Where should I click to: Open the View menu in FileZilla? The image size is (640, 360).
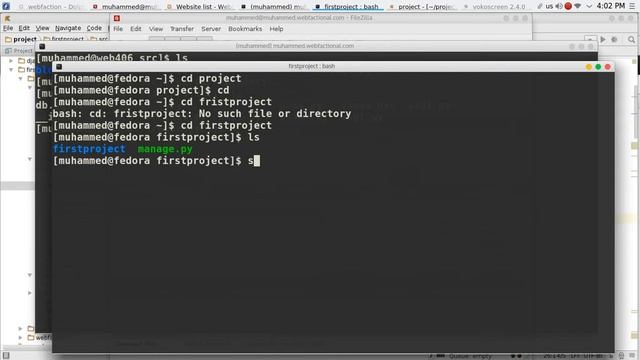click(x=156, y=29)
